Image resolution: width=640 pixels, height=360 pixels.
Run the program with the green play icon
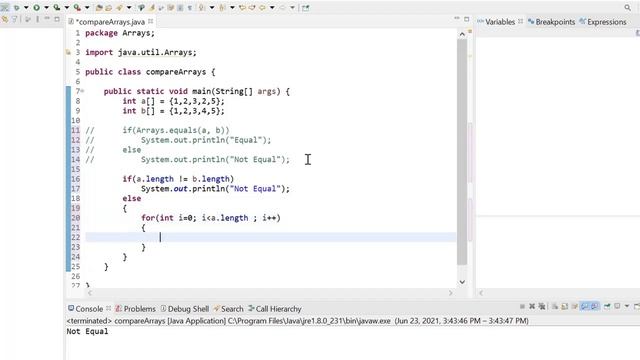36,8
